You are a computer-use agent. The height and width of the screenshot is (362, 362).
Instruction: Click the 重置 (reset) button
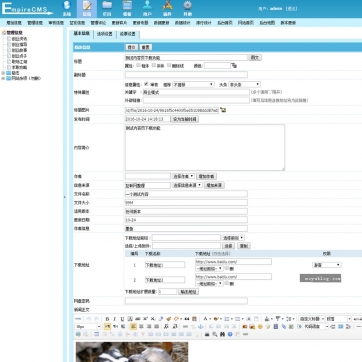(x=146, y=47)
